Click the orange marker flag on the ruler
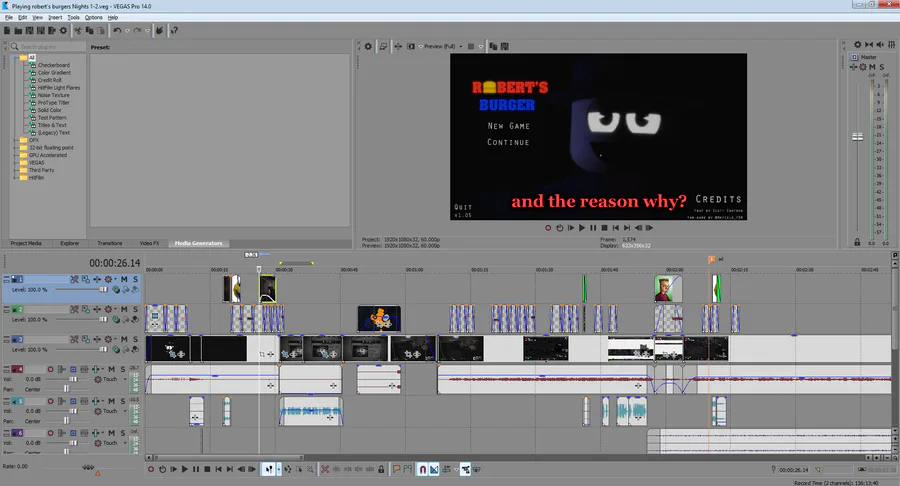This screenshot has height=486, width=900. [712, 259]
